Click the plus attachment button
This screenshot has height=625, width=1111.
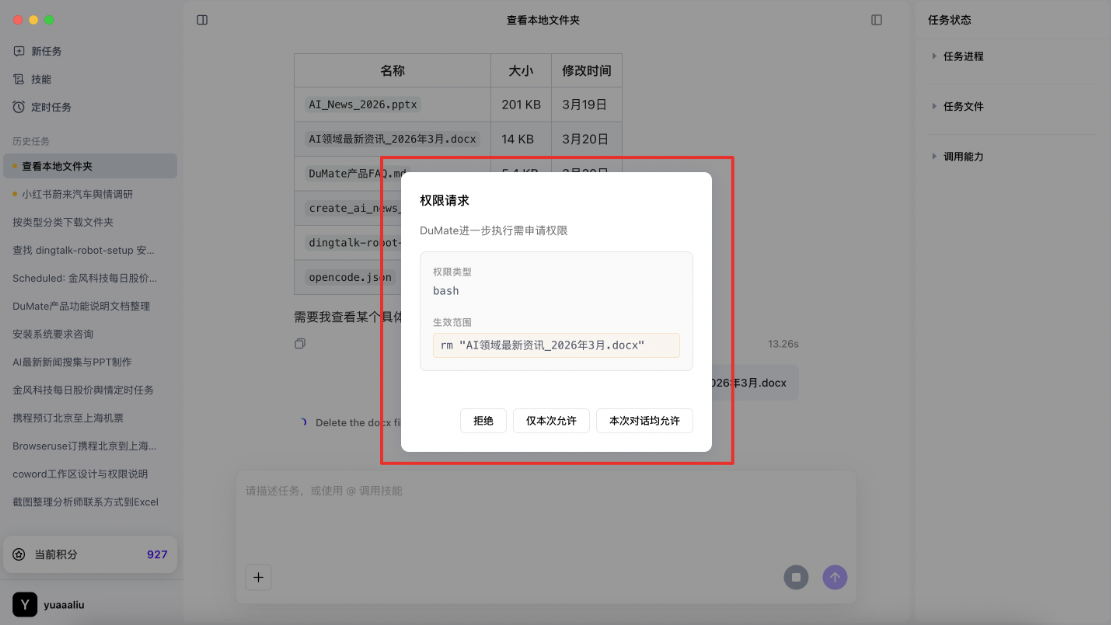pos(258,577)
